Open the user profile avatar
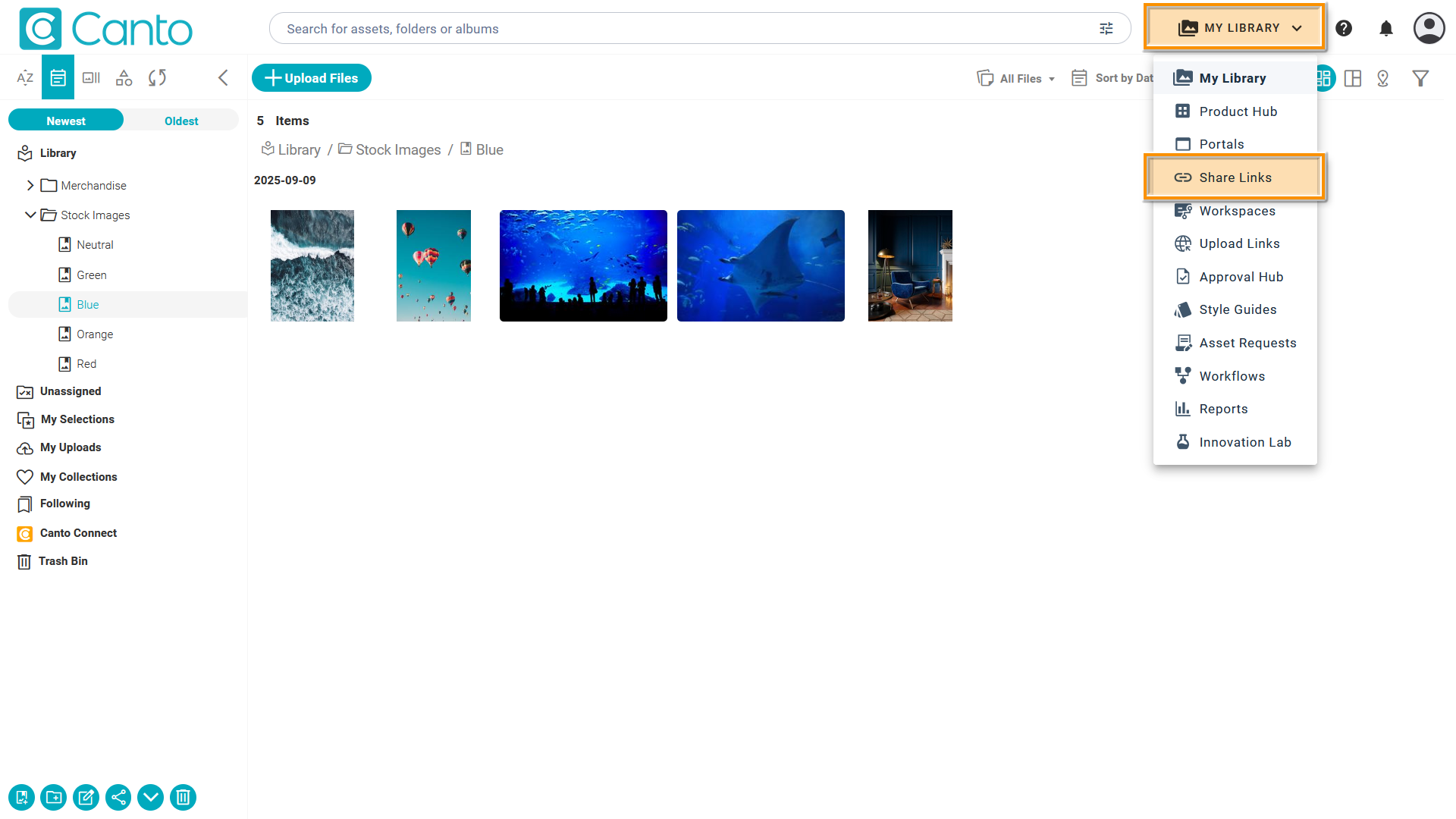 pyautogui.click(x=1429, y=29)
